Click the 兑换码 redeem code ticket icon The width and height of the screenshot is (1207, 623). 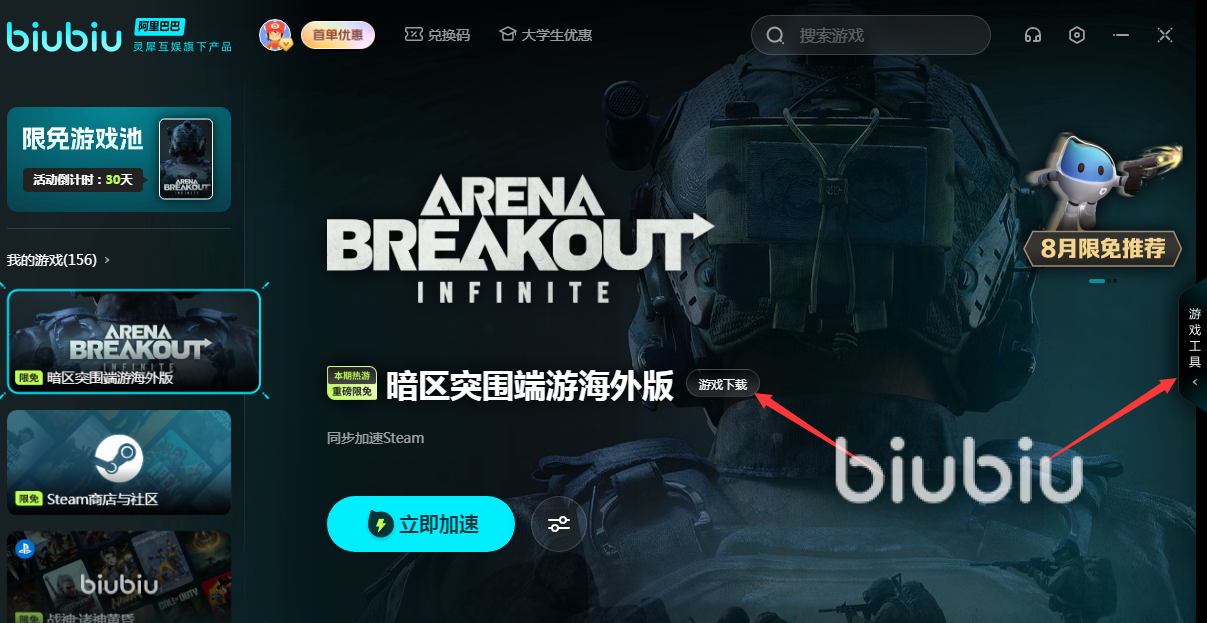pos(414,35)
